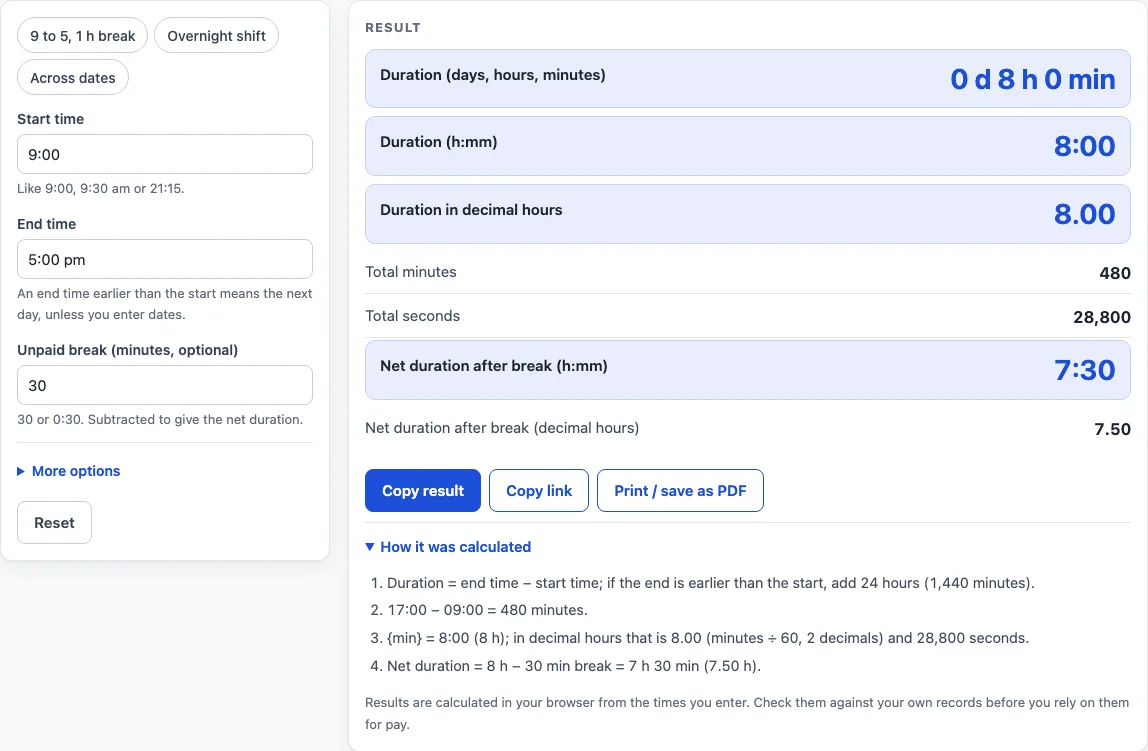The height and width of the screenshot is (751, 1148).
Task: Click the 'Duration (days, hours, minutes)' label
Action: coord(493,75)
